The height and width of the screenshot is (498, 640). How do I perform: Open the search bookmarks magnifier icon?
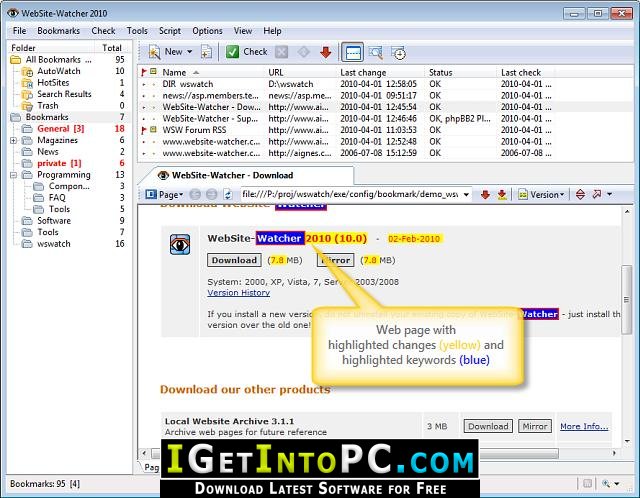(376, 53)
